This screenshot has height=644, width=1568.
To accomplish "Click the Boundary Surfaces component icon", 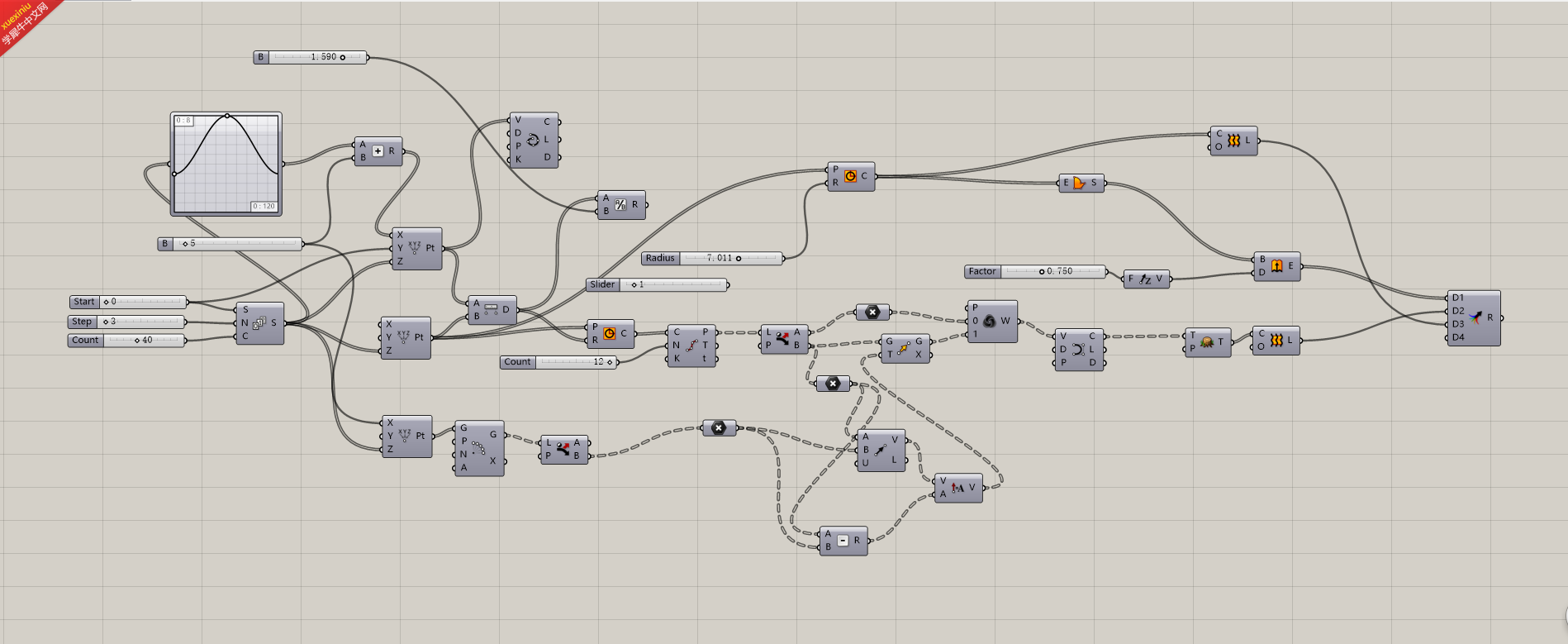I will [x=1079, y=183].
